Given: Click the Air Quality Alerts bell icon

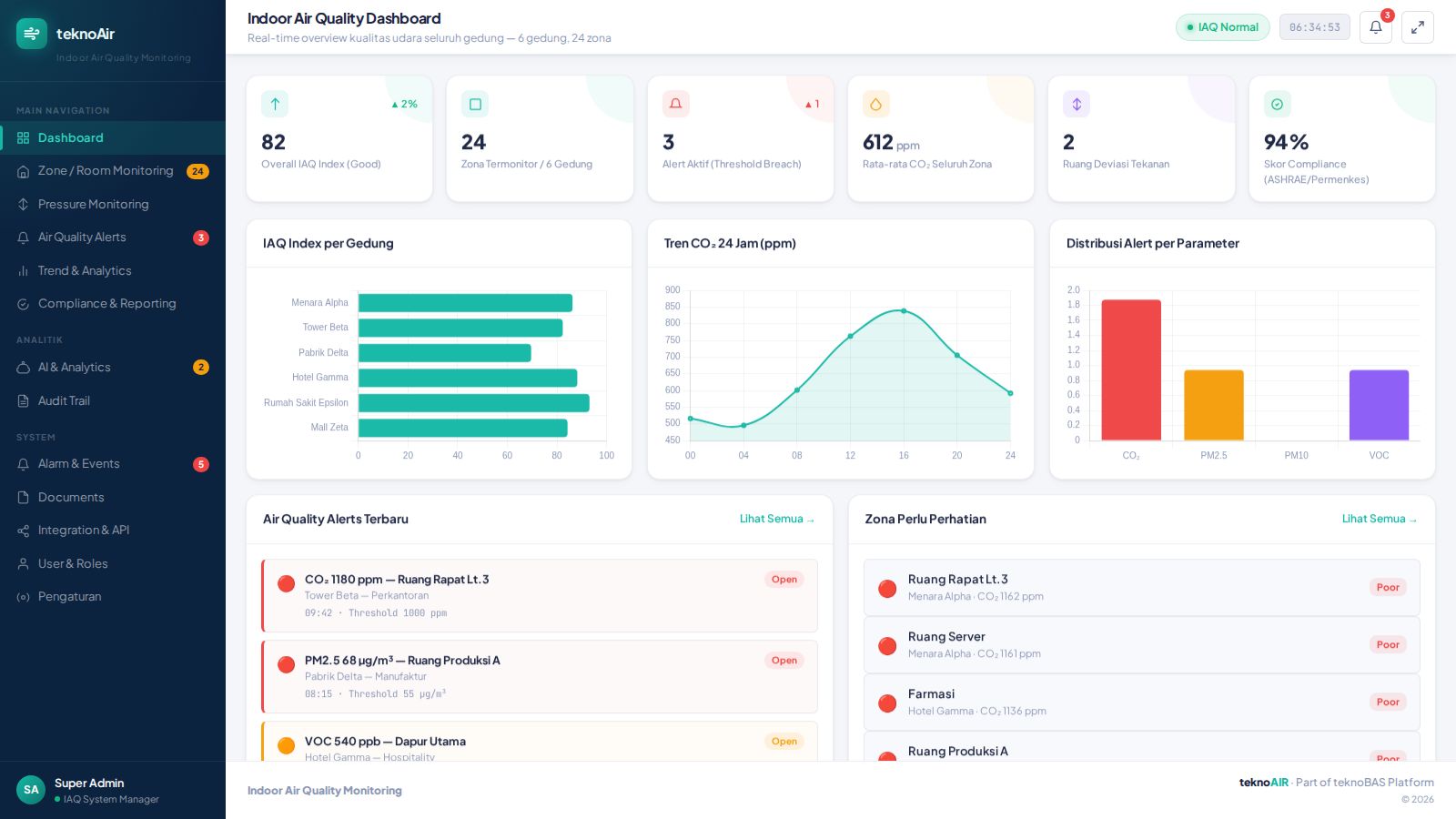Looking at the screenshot, I should pyautogui.click(x=24, y=238).
